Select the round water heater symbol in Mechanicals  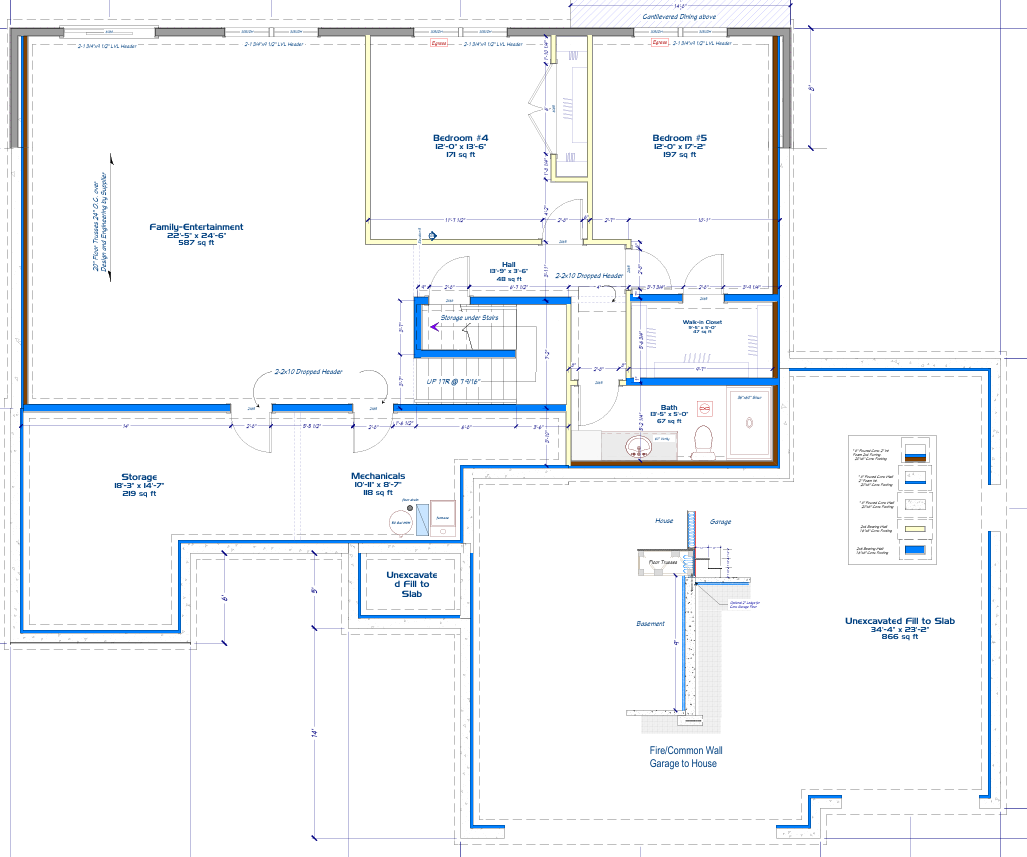point(400,522)
